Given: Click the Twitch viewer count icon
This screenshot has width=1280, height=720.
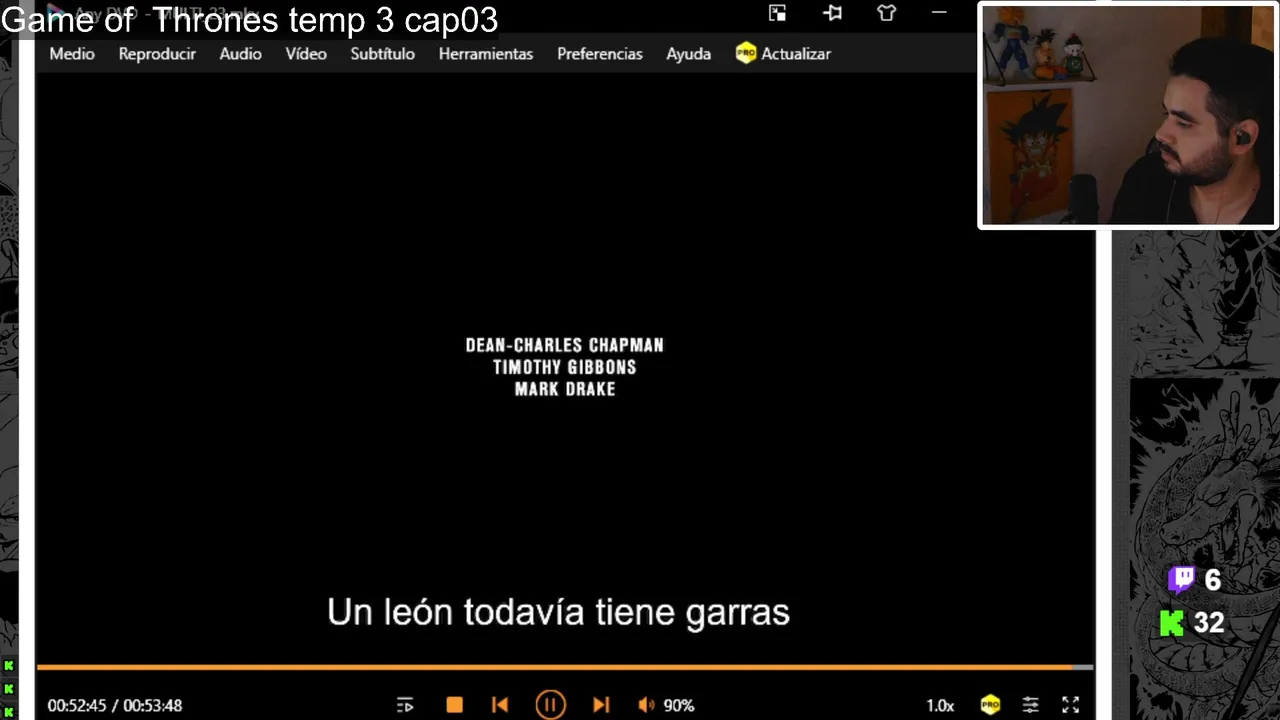Looking at the screenshot, I should 1181,579.
